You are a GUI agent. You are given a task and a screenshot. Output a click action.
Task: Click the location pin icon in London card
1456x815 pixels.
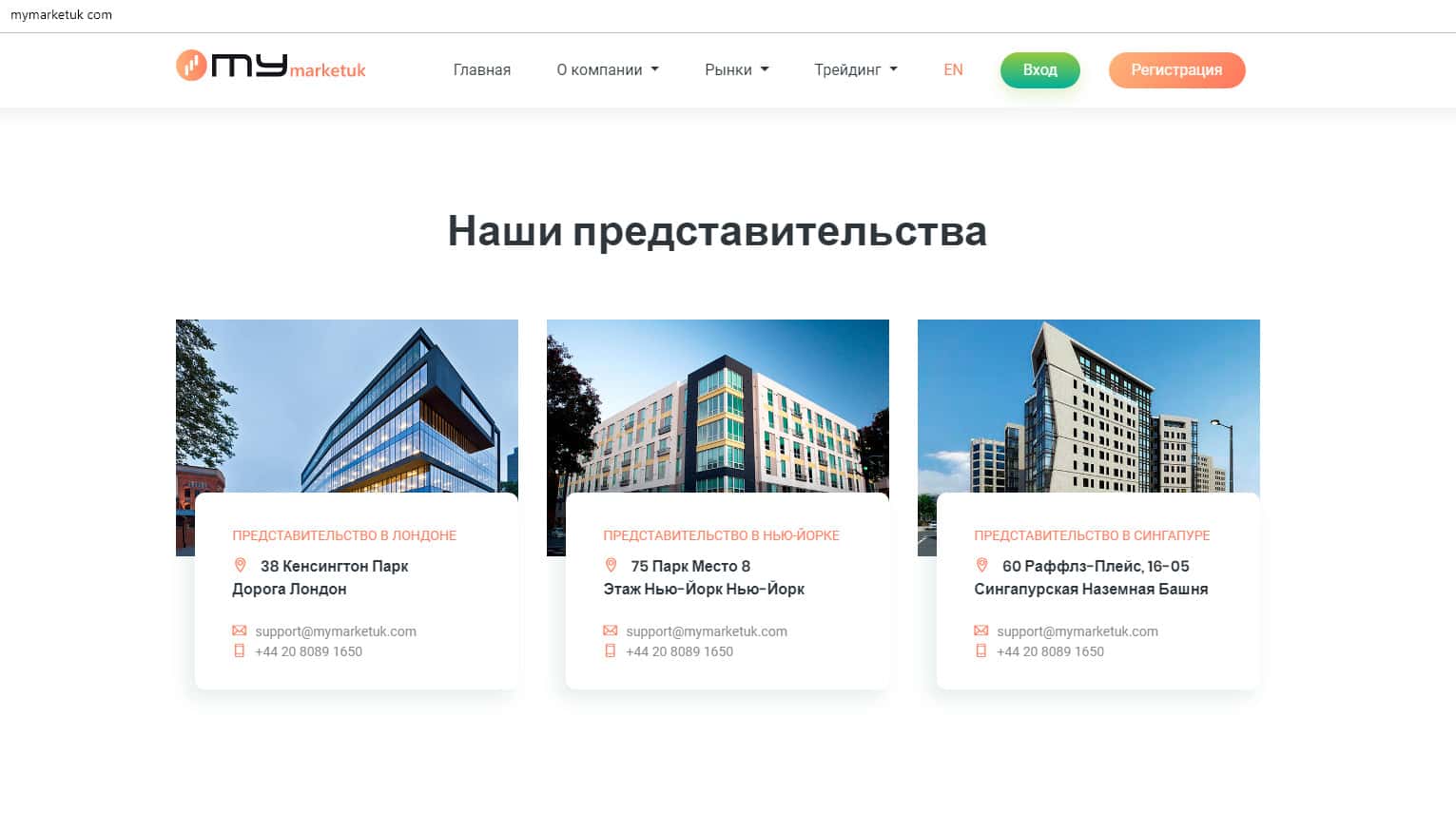pyautogui.click(x=240, y=566)
